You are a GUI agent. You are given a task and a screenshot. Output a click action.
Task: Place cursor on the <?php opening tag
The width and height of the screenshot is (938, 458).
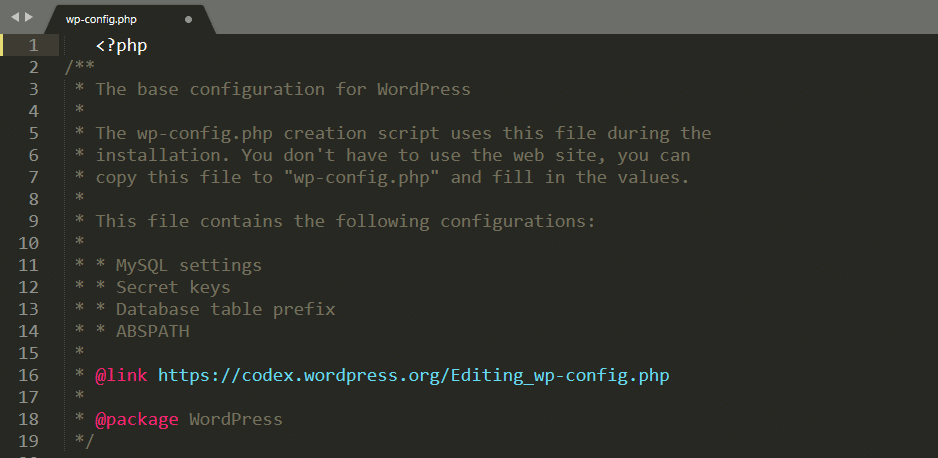point(121,45)
